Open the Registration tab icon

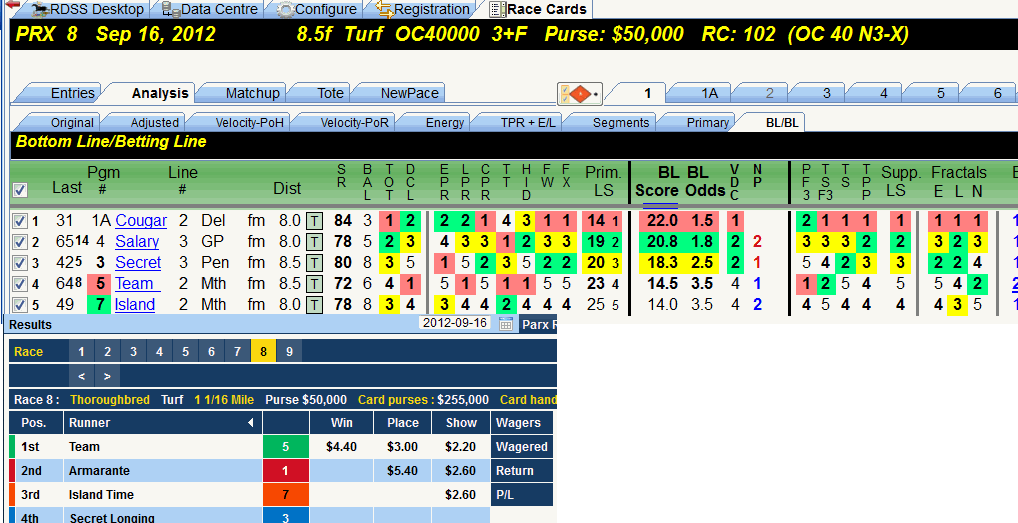384,10
